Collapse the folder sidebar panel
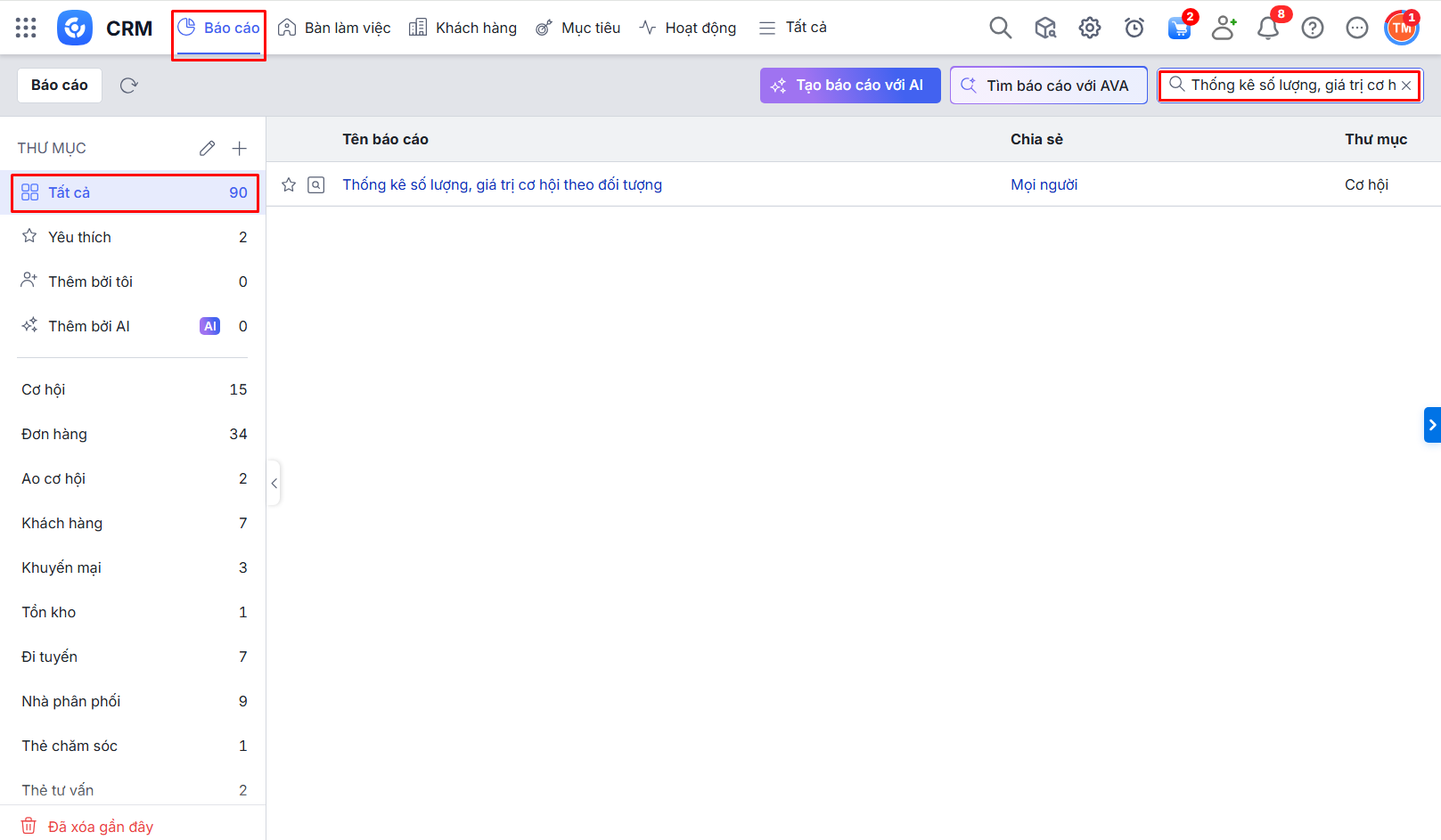1441x840 pixels. click(x=274, y=483)
